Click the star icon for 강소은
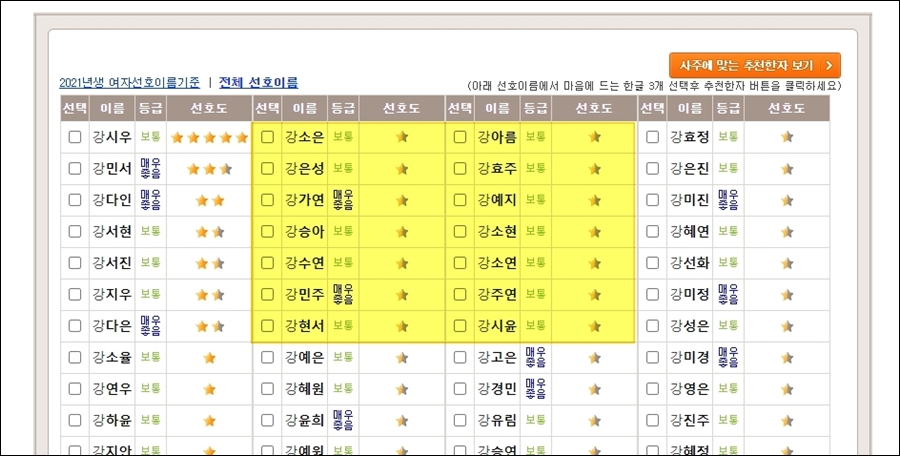Screen dimensions: 900x456 [x=402, y=137]
